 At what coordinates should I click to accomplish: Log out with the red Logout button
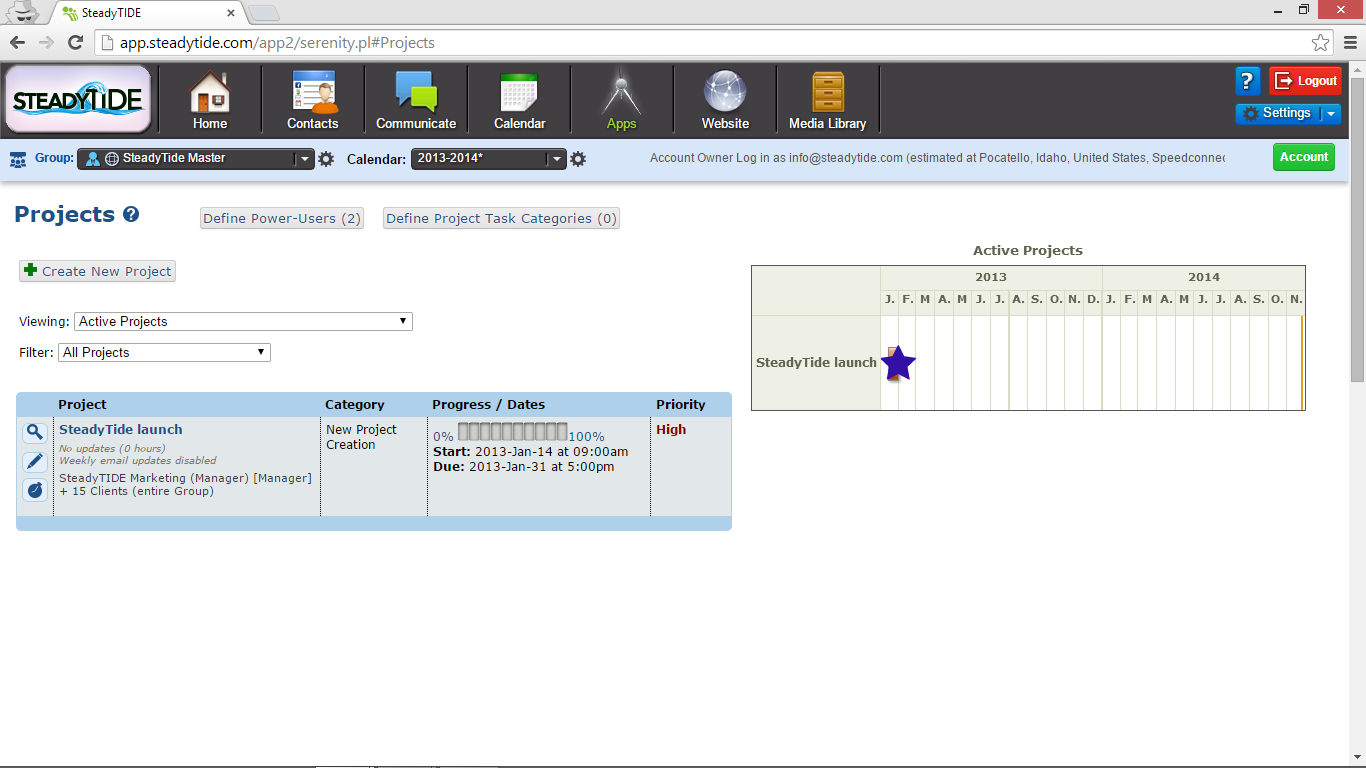tap(1306, 81)
